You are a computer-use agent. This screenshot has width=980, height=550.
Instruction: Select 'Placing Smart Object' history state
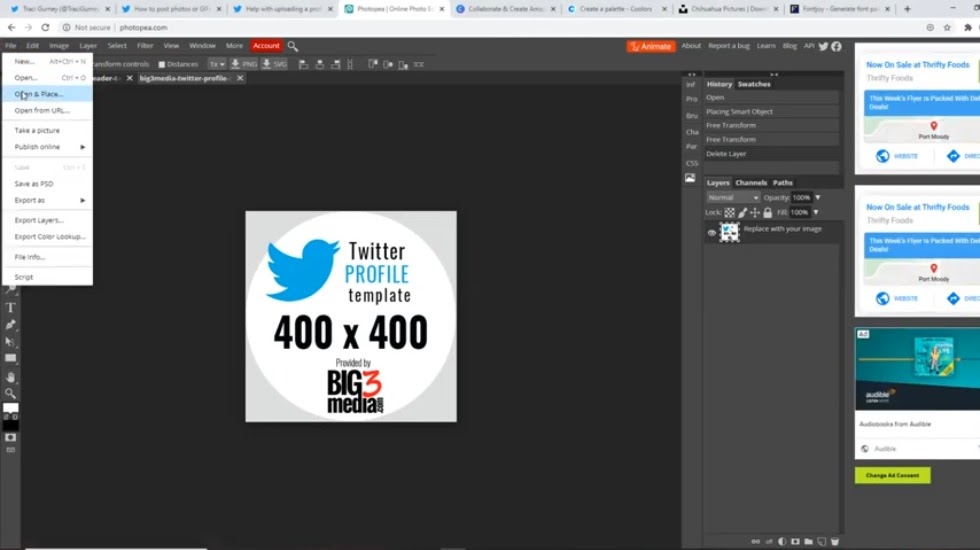739,112
